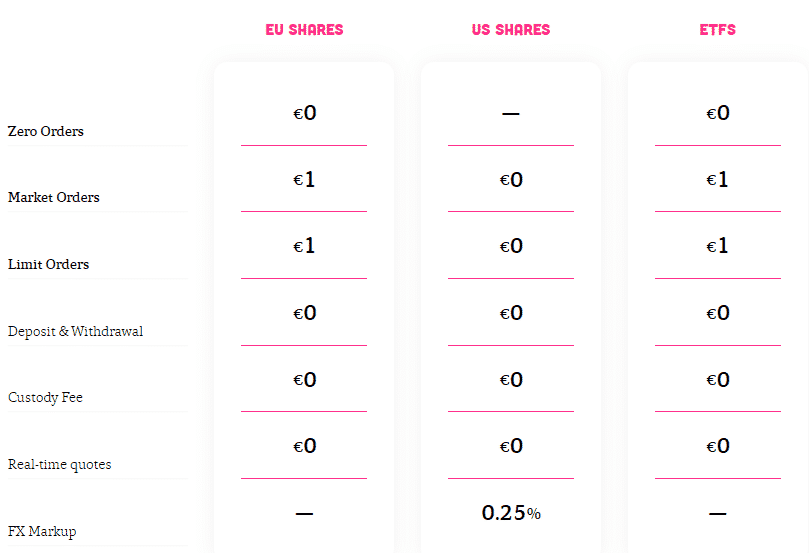Click EU Shares Market Orders €1 value
The height and width of the screenshot is (553, 809).
click(304, 180)
